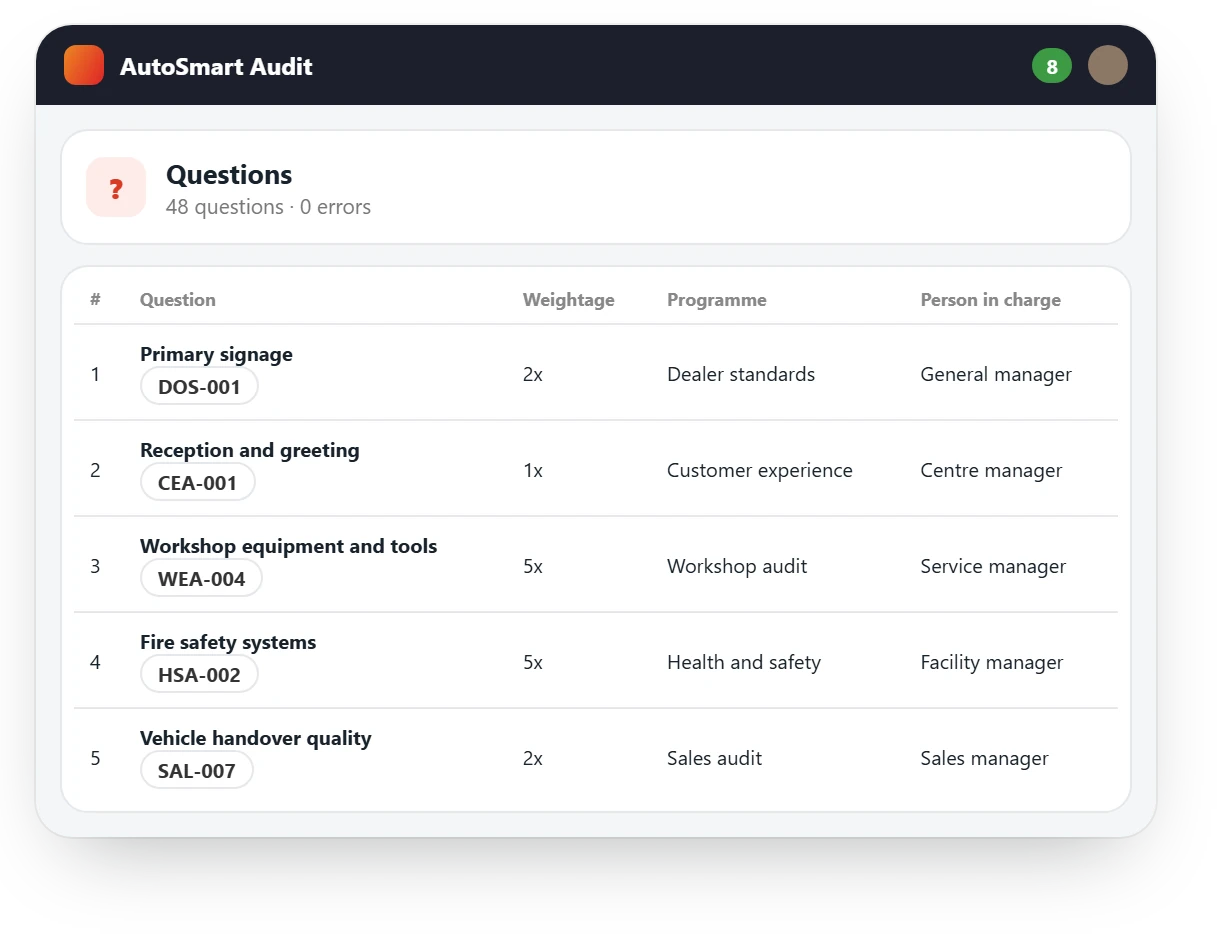Click the Centre manager cell
This screenshot has height=934, width=1217.
[x=991, y=470]
